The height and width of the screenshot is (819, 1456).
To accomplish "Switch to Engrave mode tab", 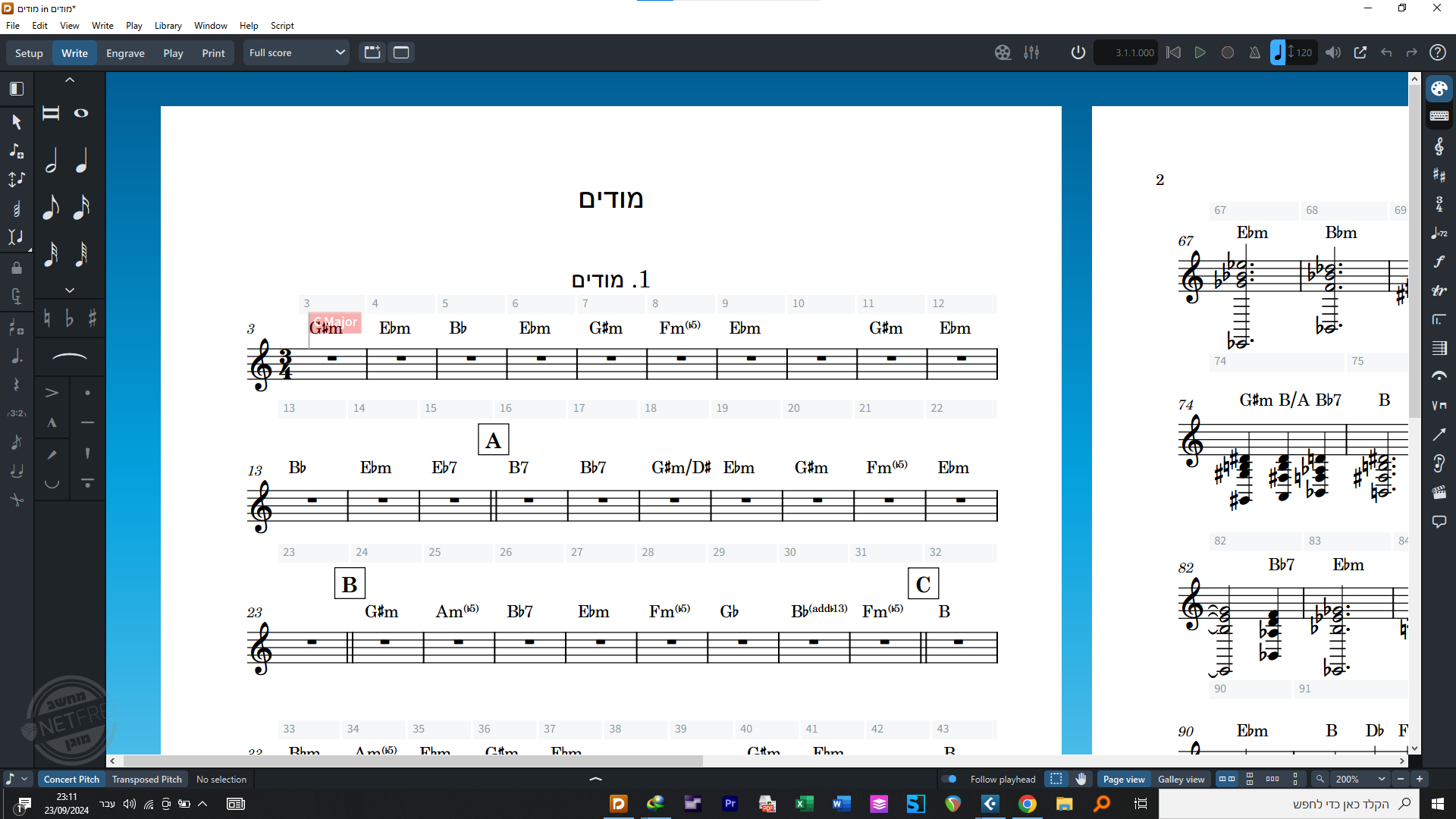I will pyautogui.click(x=124, y=52).
